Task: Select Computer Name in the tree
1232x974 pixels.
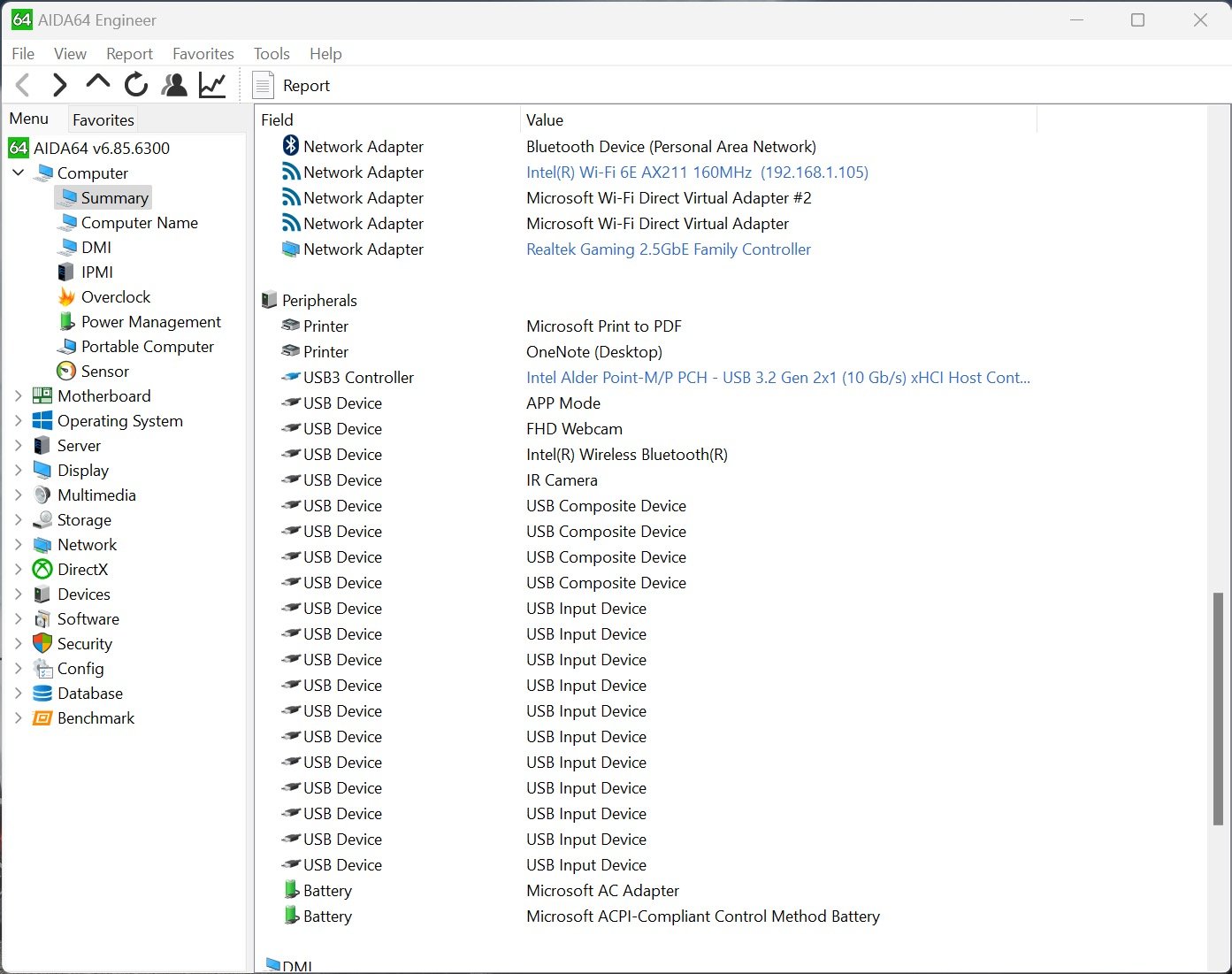Action: 140,223
